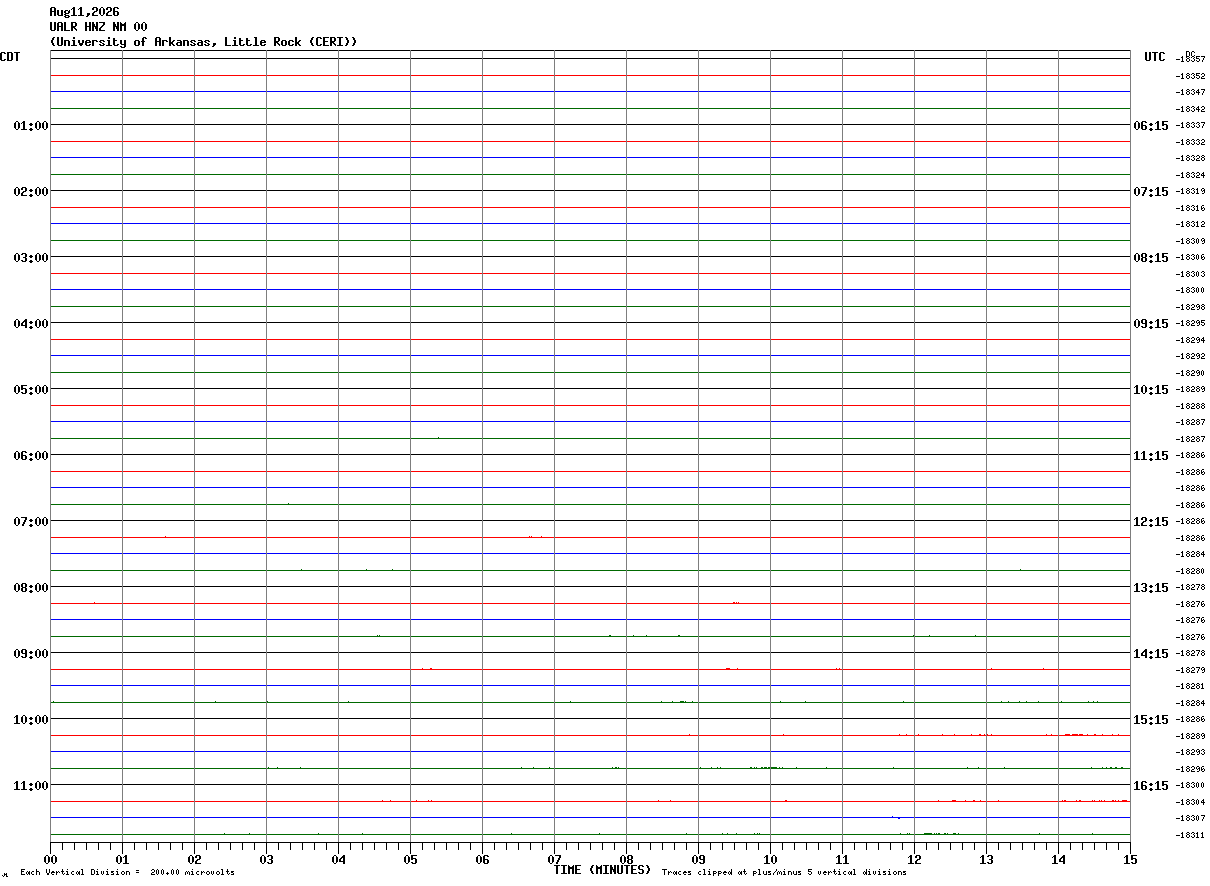
Task: Click the -18357 DC offset value
Action: coord(1190,59)
